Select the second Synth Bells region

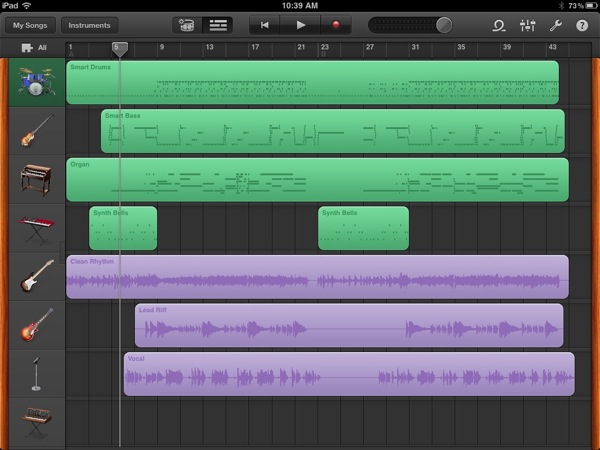coord(363,228)
